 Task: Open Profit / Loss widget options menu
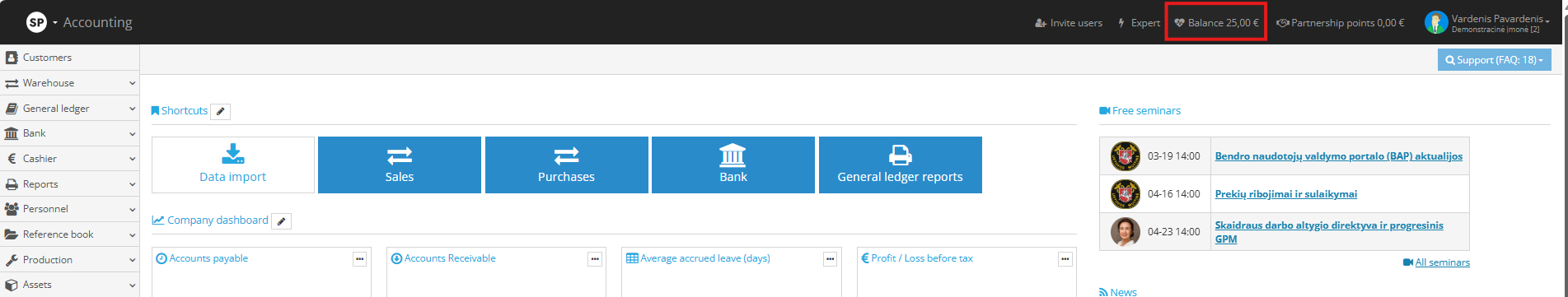pyautogui.click(x=1065, y=258)
